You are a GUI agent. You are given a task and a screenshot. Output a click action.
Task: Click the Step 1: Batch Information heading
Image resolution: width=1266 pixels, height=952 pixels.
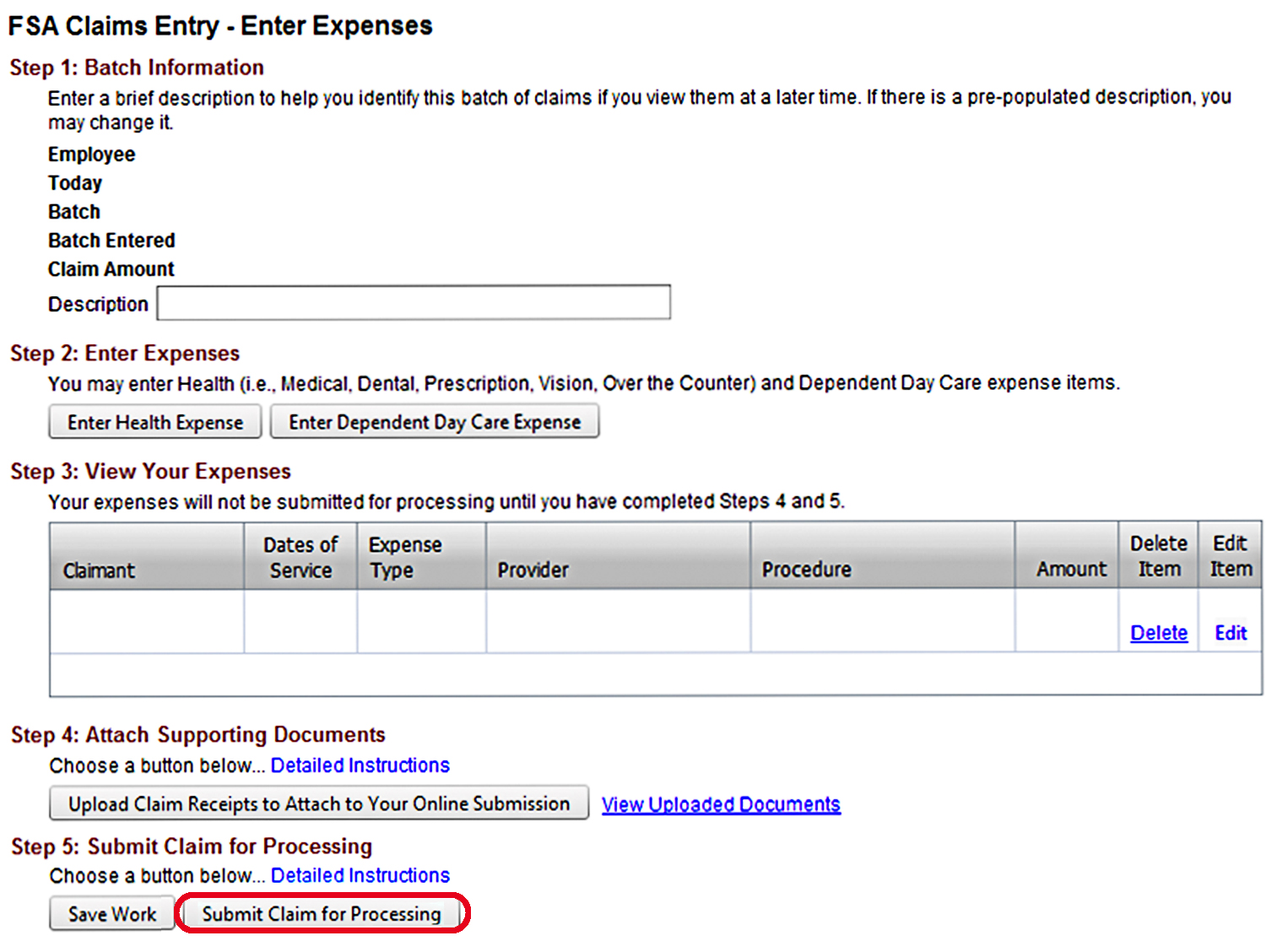(x=137, y=68)
